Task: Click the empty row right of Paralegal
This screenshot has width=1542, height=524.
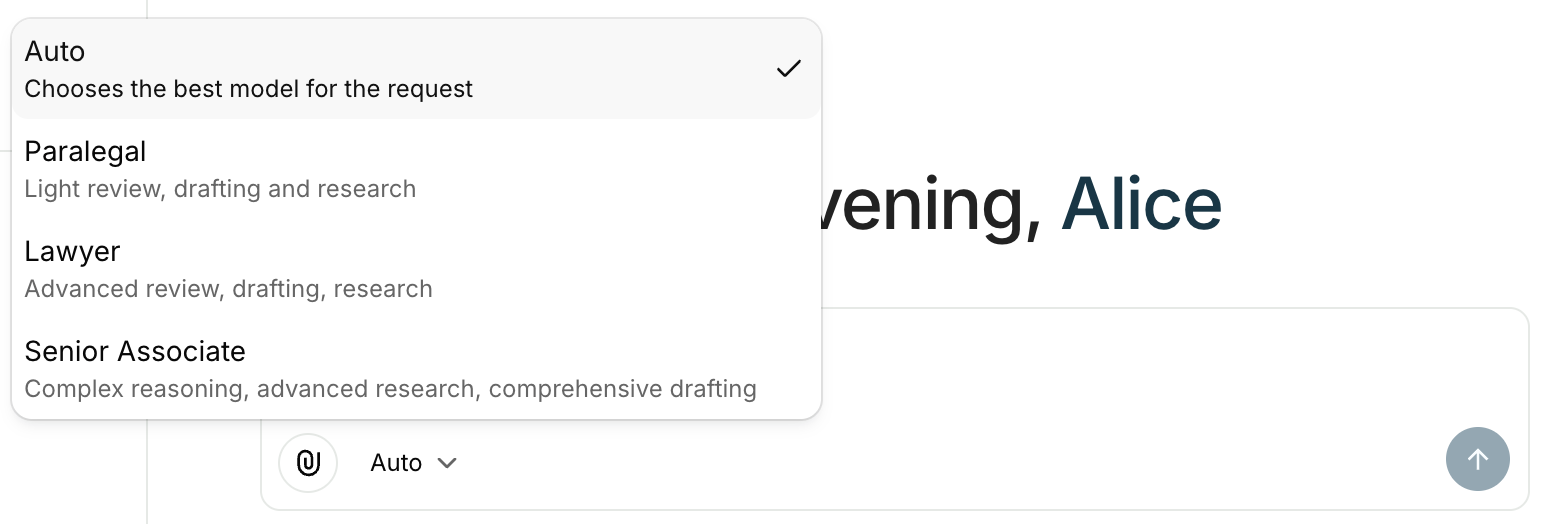Action: [600, 169]
